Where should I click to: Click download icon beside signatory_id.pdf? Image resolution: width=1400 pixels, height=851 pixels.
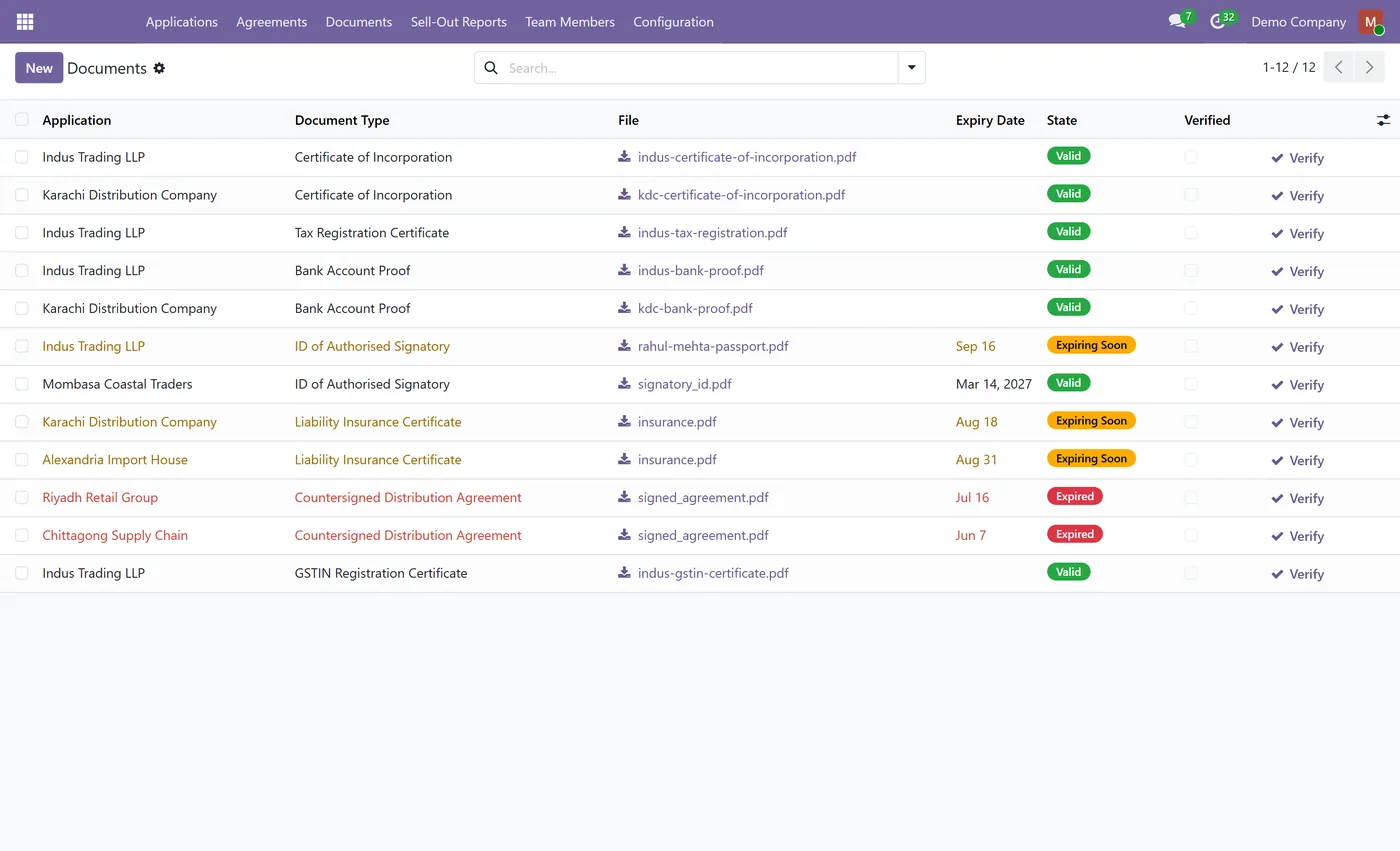point(624,384)
